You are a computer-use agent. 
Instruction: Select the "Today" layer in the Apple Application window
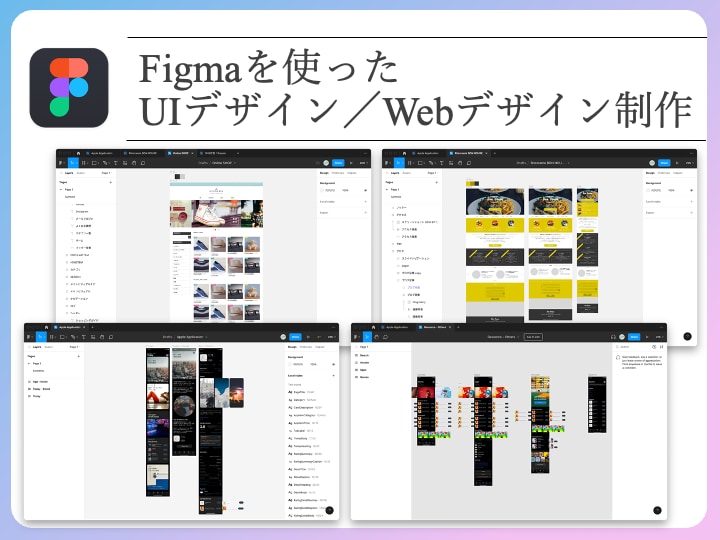(x=54, y=396)
